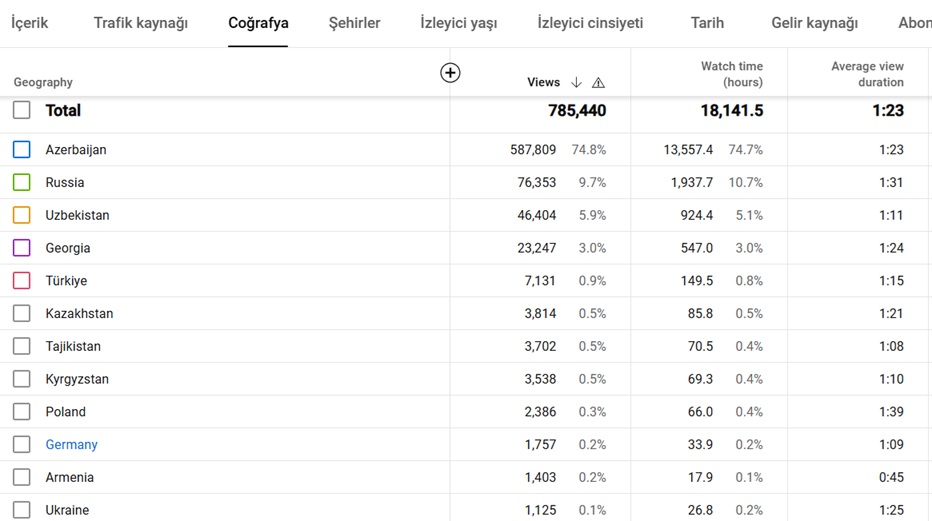The height and width of the screenshot is (521, 932).
Task: Select the Kazakhstan row checkbox
Action: tap(21, 313)
